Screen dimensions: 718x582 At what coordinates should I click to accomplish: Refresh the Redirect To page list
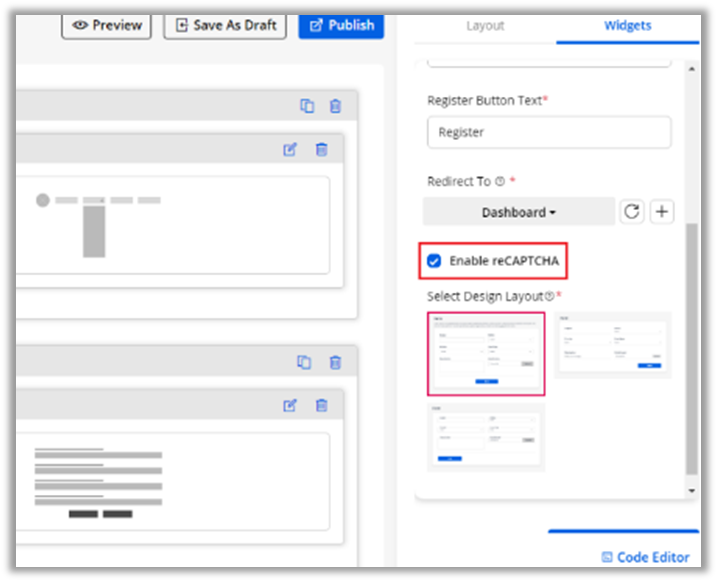(631, 212)
